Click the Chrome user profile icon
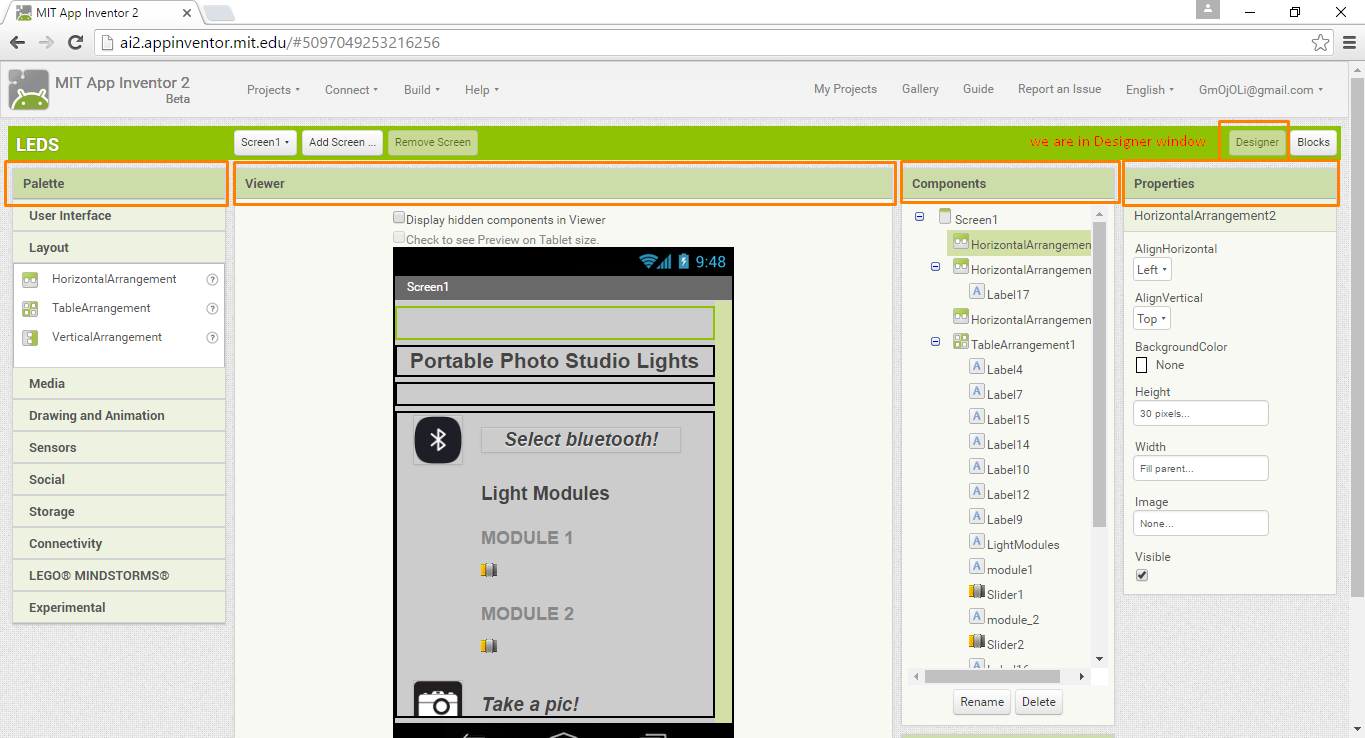Screen dimensions: 1365x738 [x=1208, y=9]
